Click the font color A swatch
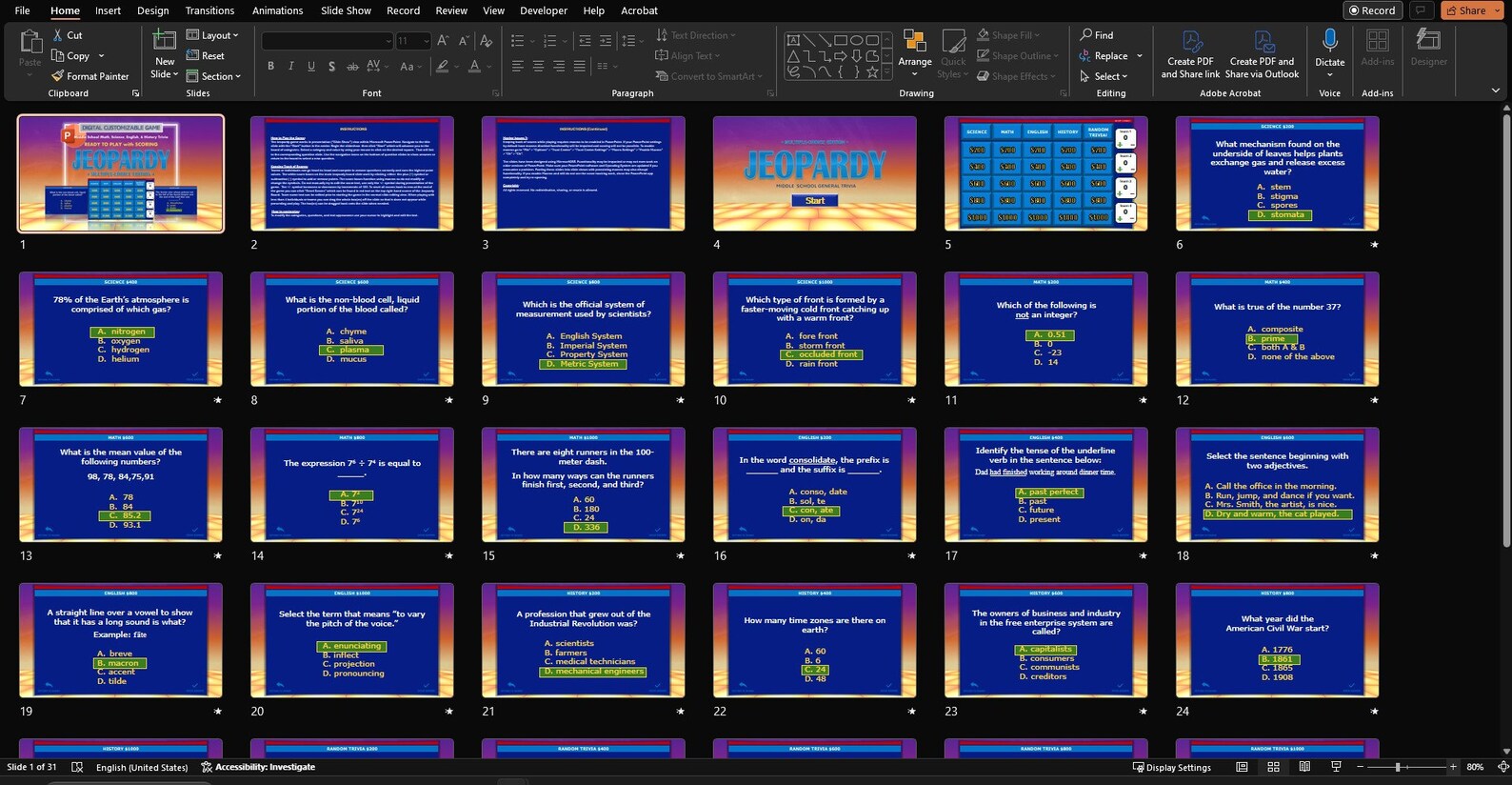This screenshot has height=785, width=1512. pos(473,67)
